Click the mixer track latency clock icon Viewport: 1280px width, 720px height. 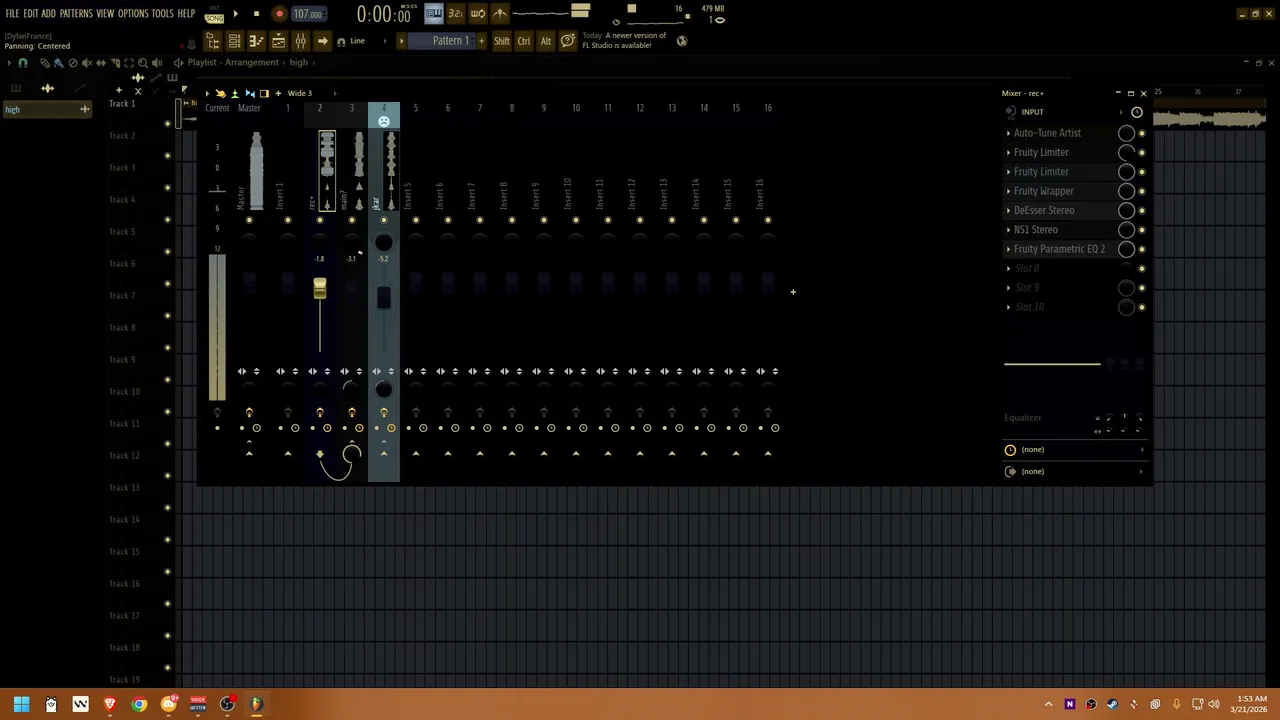pos(1137,112)
